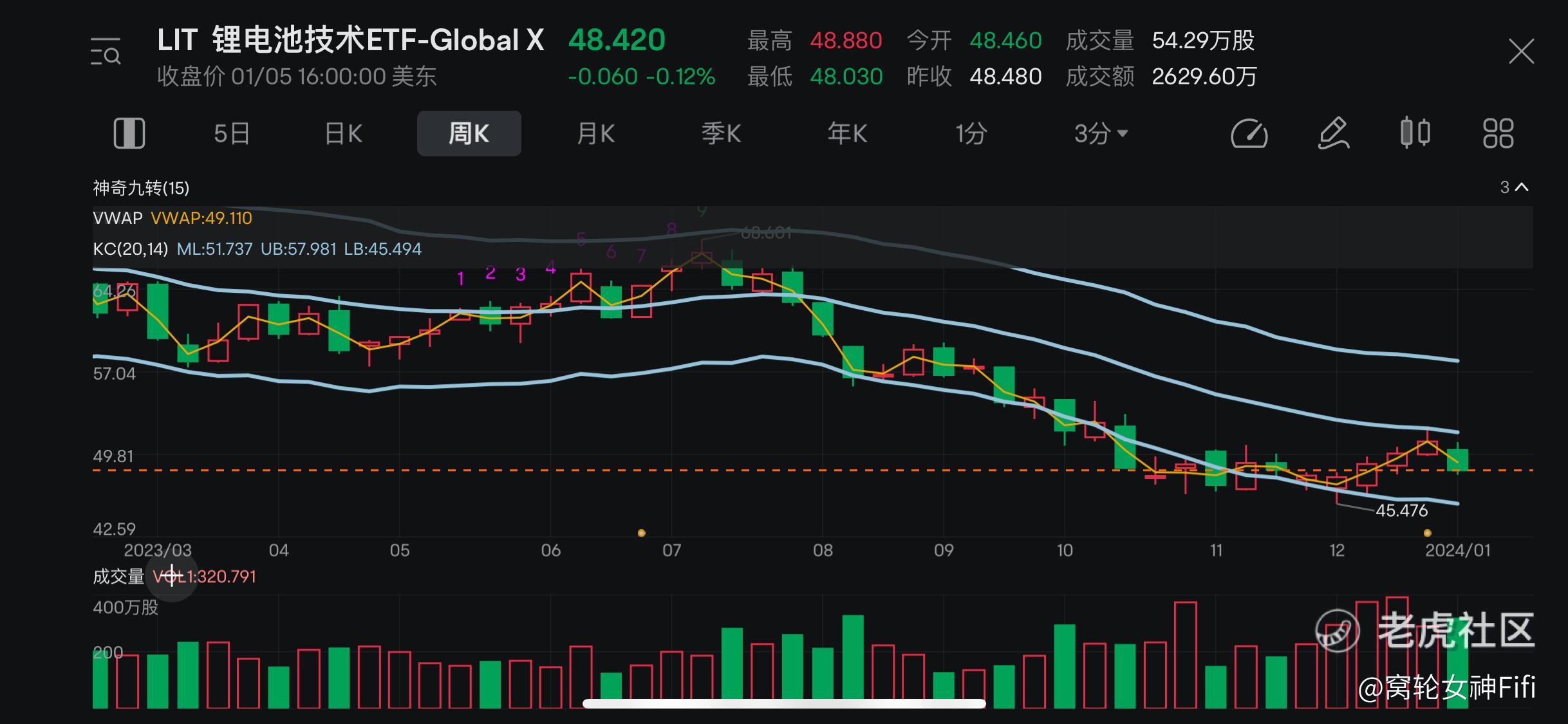Open the stock search list icon
The width and height of the screenshot is (1568, 724).
106,52
